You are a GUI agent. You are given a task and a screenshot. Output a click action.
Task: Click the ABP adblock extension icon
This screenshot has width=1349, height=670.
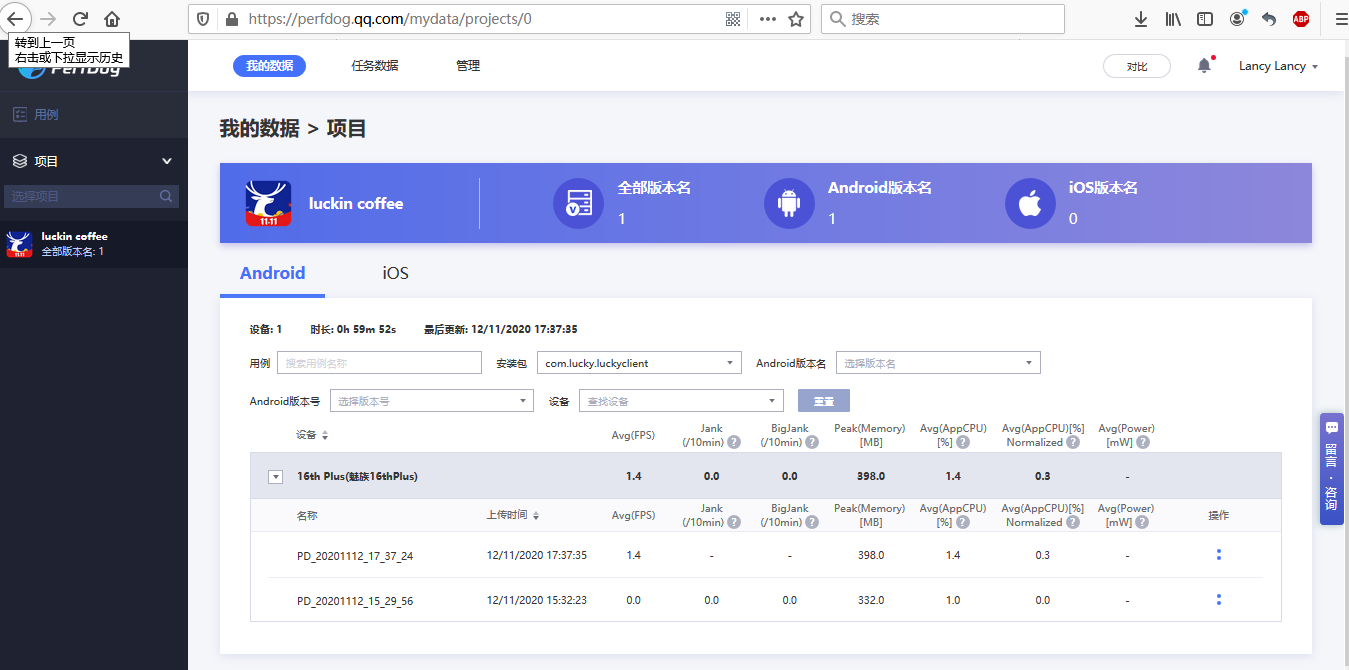[x=1301, y=19]
